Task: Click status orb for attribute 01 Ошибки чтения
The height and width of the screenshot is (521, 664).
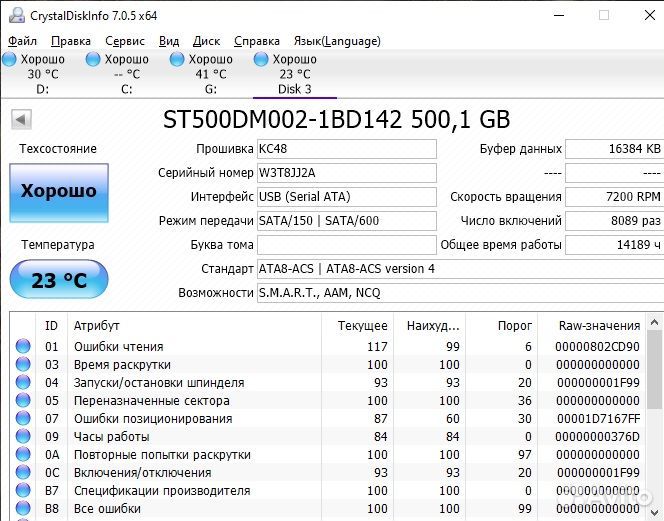Action: click(x=23, y=346)
